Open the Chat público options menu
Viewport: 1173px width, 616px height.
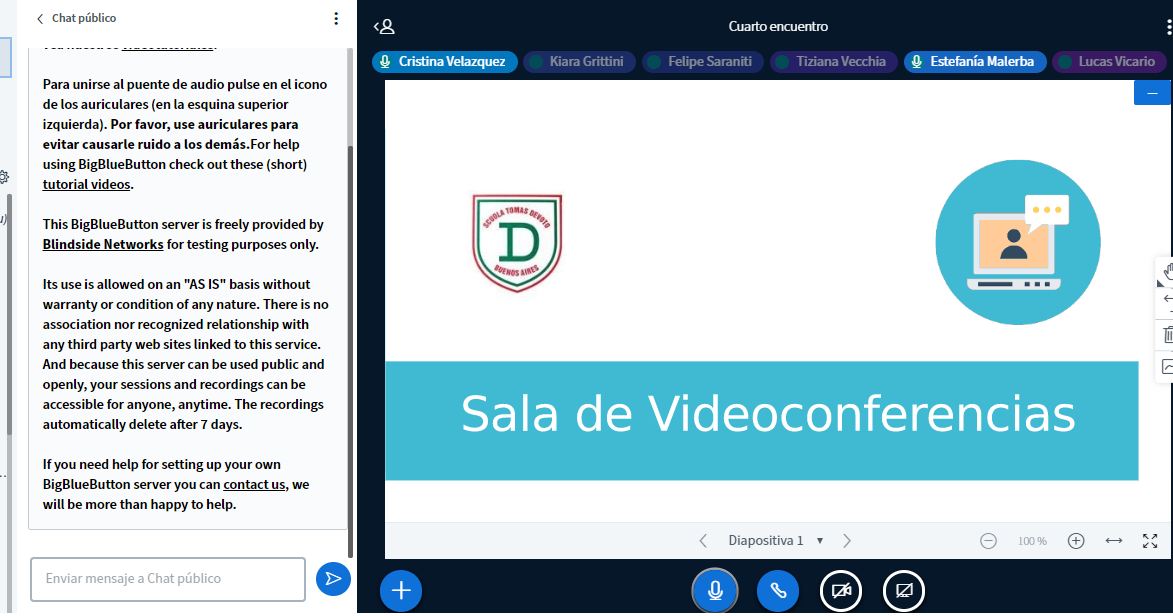click(337, 17)
